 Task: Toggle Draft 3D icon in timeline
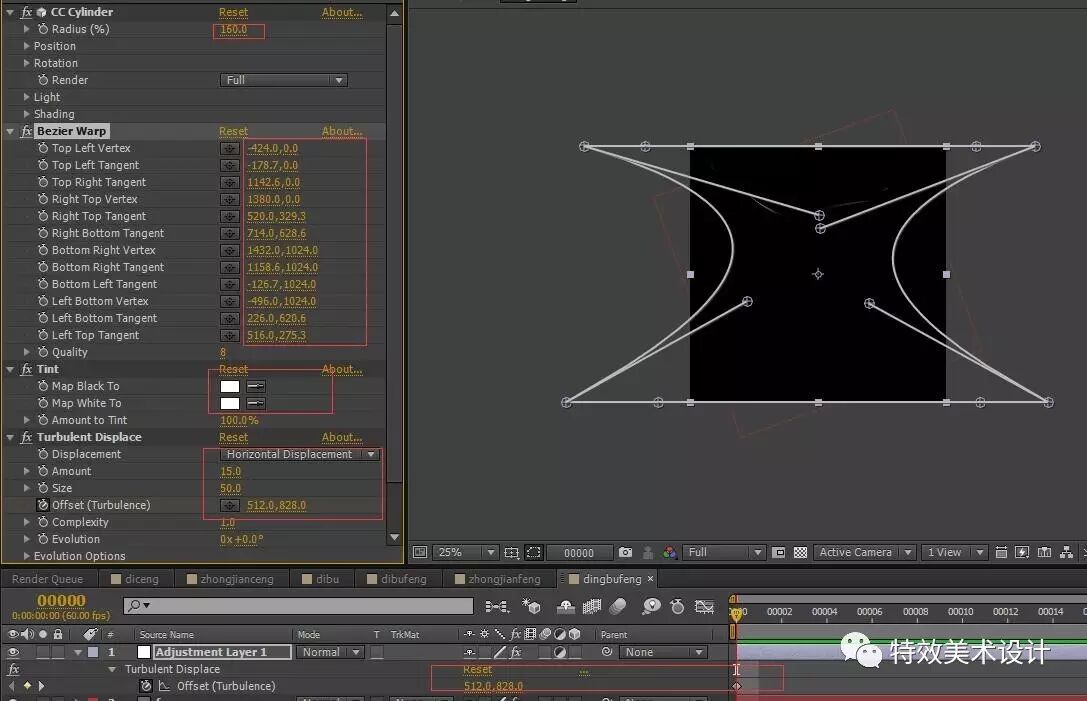(532, 607)
